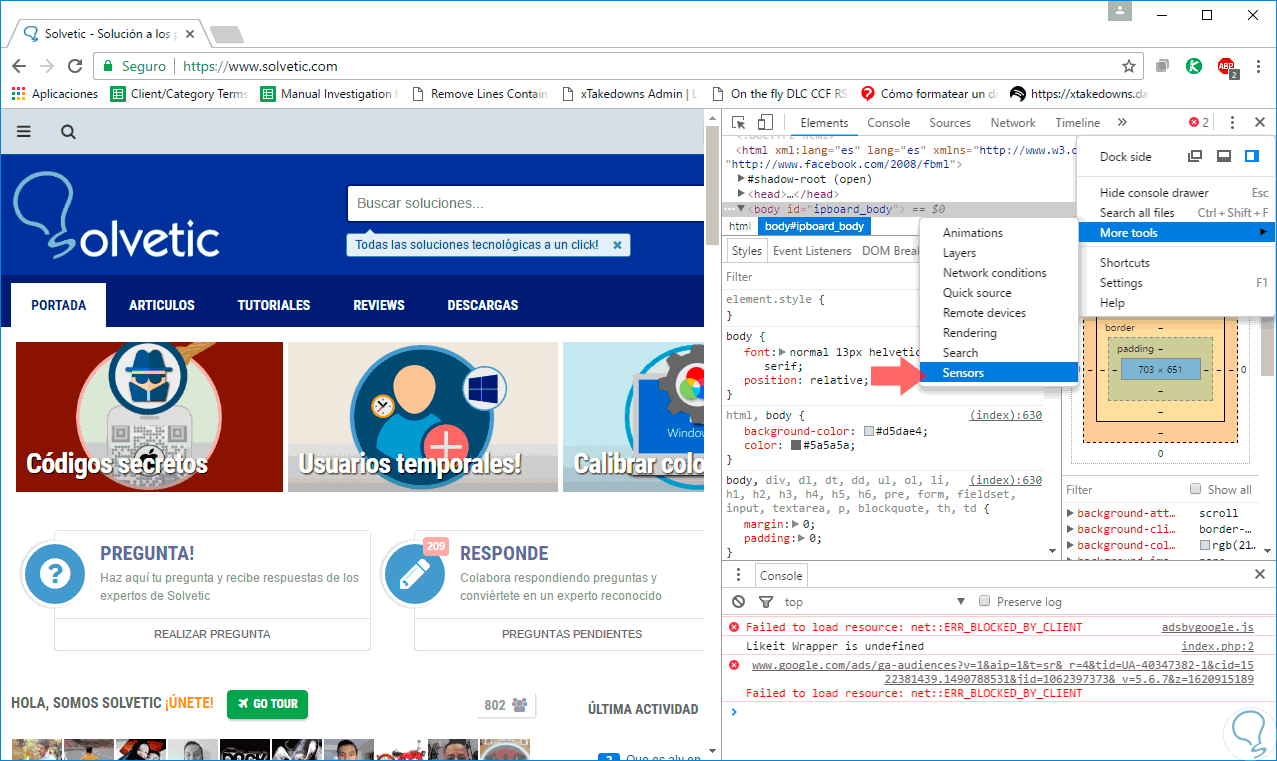Image resolution: width=1277 pixels, height=761 pixels.
Task: Click the console filter funnel icon
Action: click(x=766, y=602)
